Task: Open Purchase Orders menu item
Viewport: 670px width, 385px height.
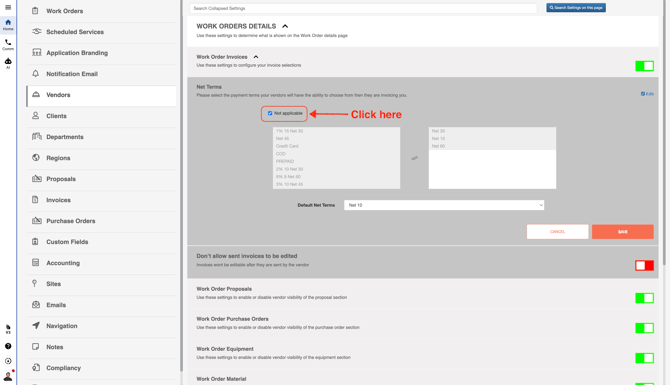Action: [x=101, y=220]
